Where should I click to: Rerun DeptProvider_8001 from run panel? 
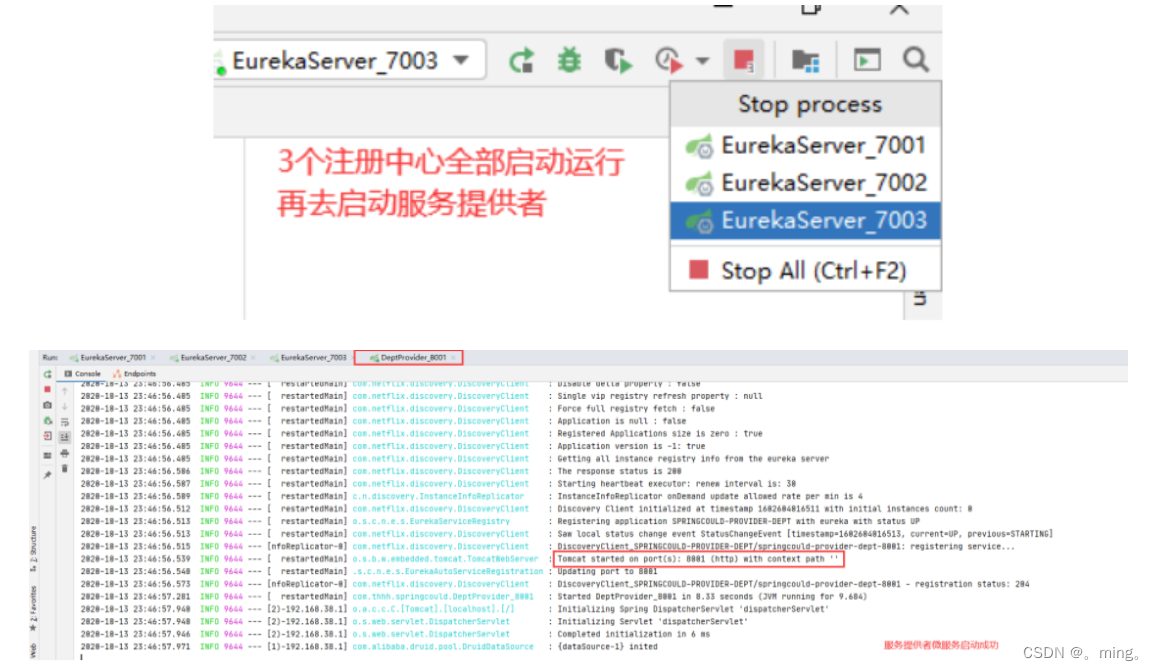pos(48,374)
